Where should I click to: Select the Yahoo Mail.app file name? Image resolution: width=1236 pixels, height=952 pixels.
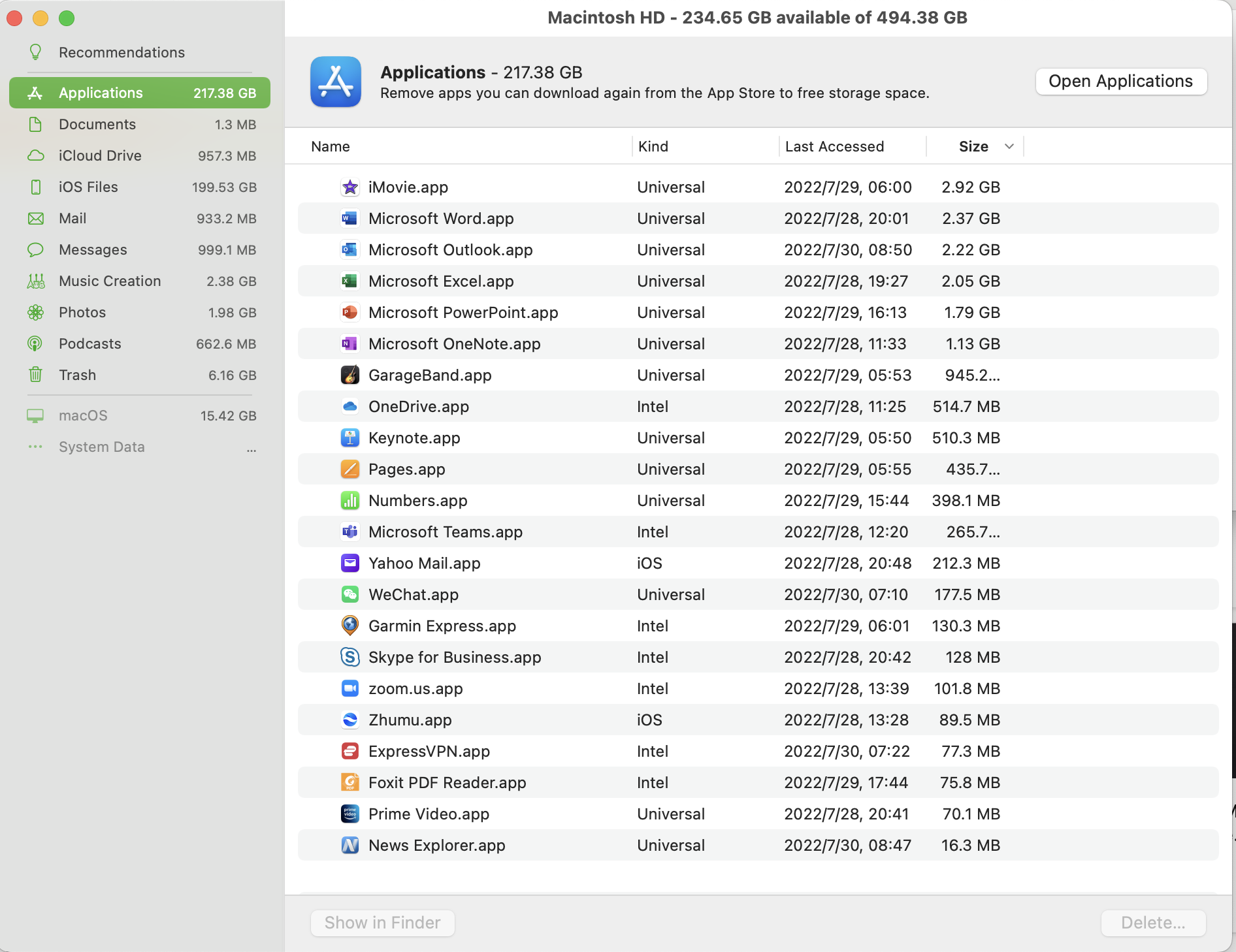[x=425, y=563]
